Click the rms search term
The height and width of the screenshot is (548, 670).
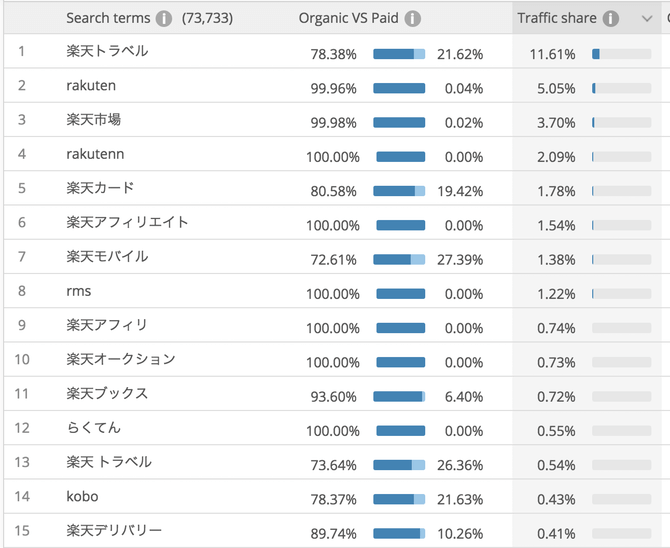(79, 292)
